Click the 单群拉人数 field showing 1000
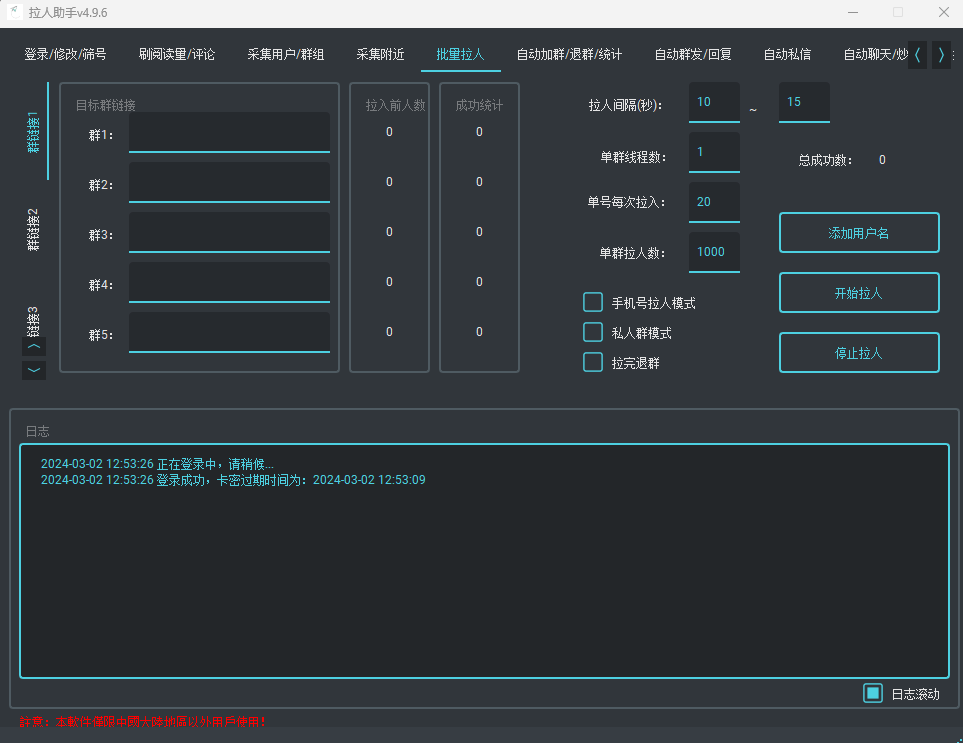The image size is (963, 743). click(714, 252)
